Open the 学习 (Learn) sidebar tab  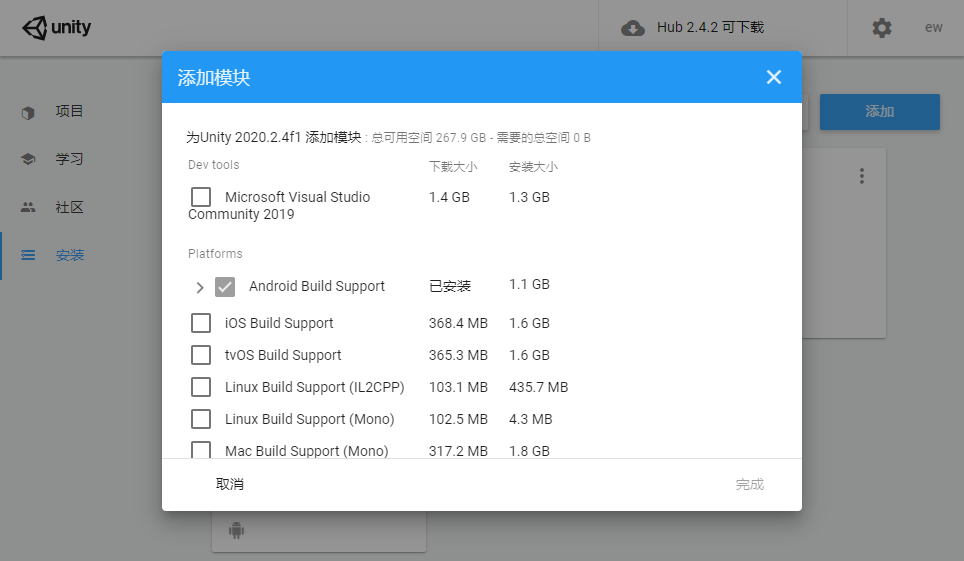tap(69, 159)
